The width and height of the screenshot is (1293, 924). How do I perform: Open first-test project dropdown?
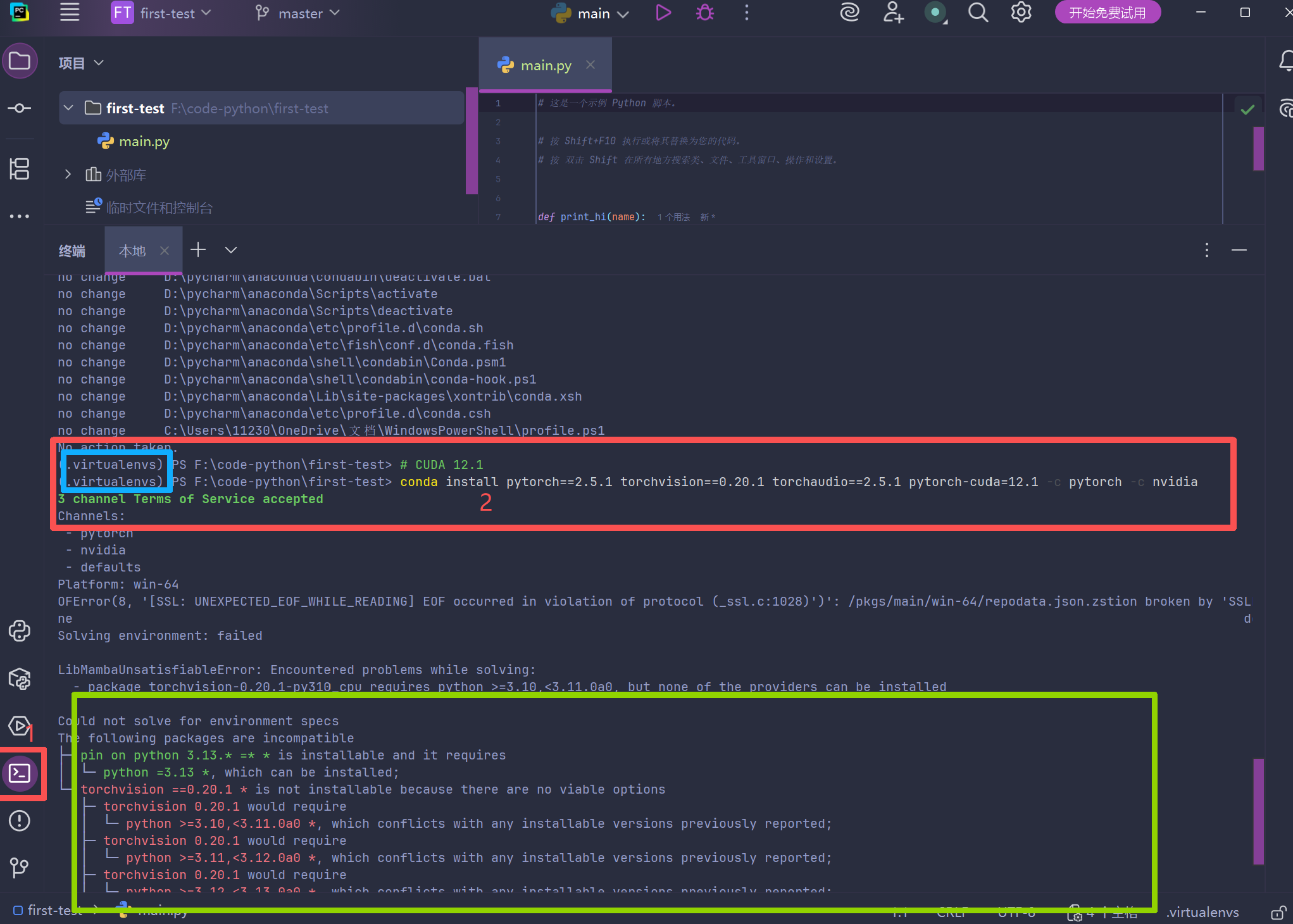(161, 13)
